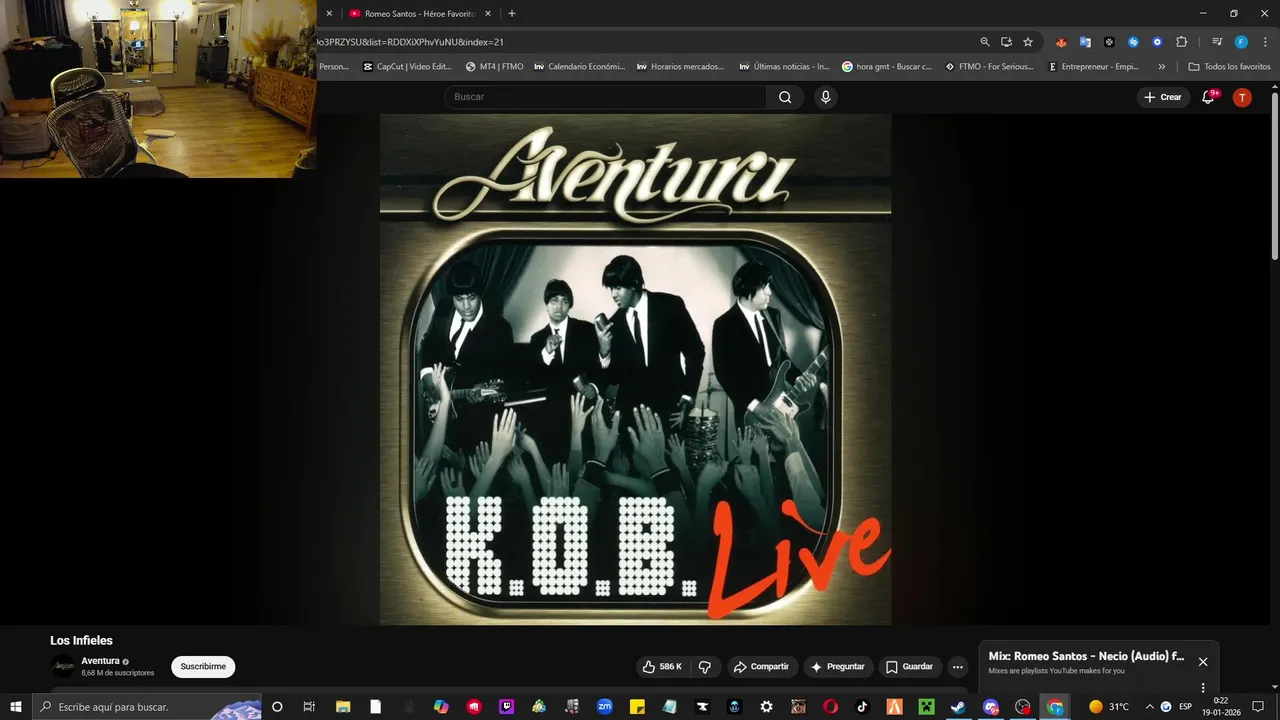Click the YouTube search magnifier button
Screen dimensions: 1280x720
tap(785, 97)
